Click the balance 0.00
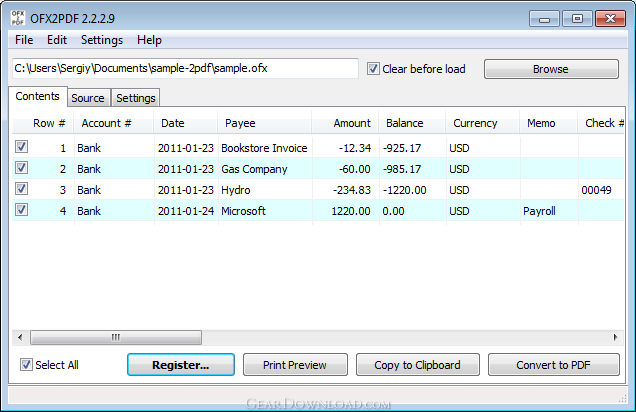 (x=393, y=211)
